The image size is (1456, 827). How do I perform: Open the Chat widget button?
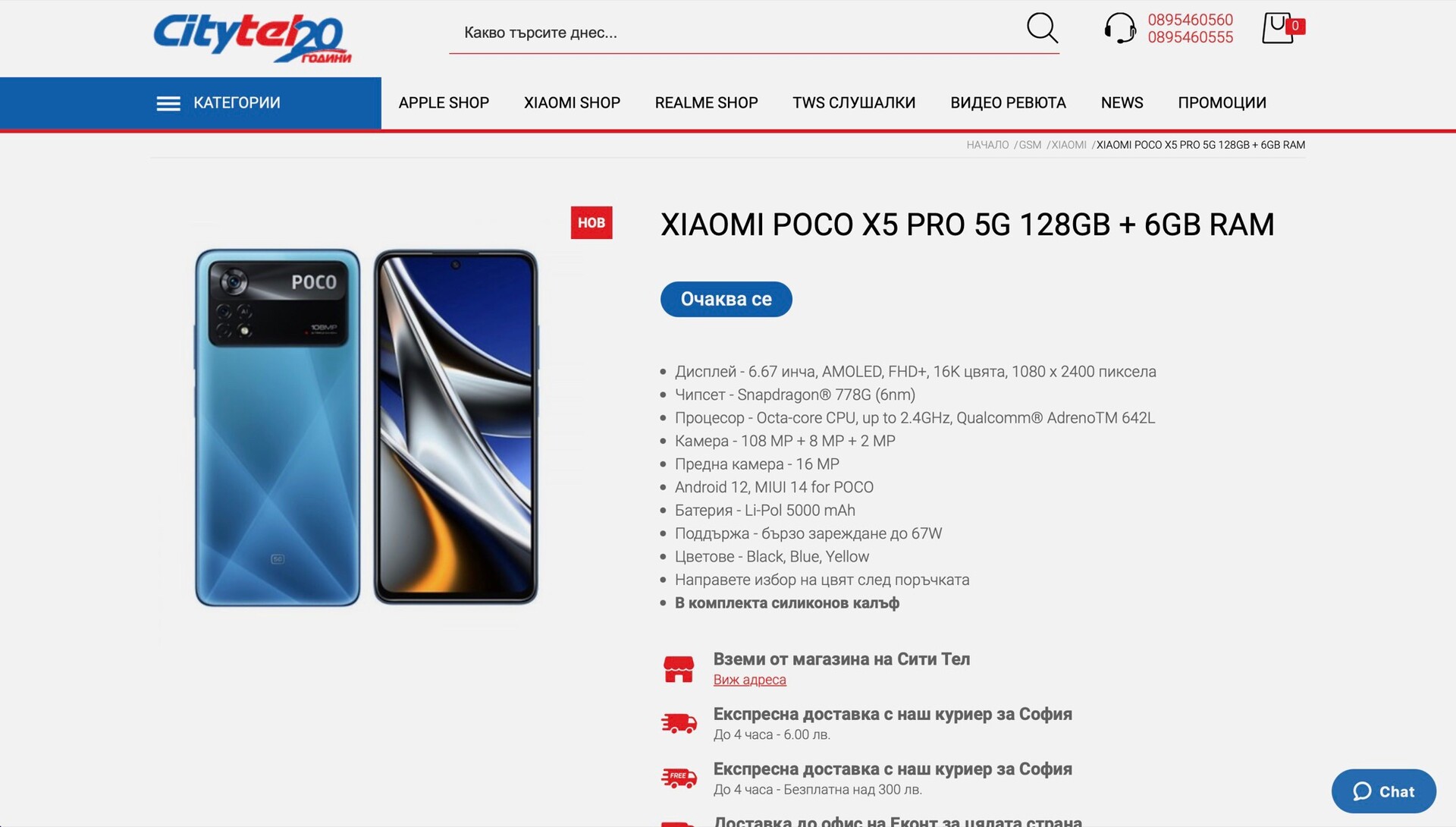point(1383,791)
